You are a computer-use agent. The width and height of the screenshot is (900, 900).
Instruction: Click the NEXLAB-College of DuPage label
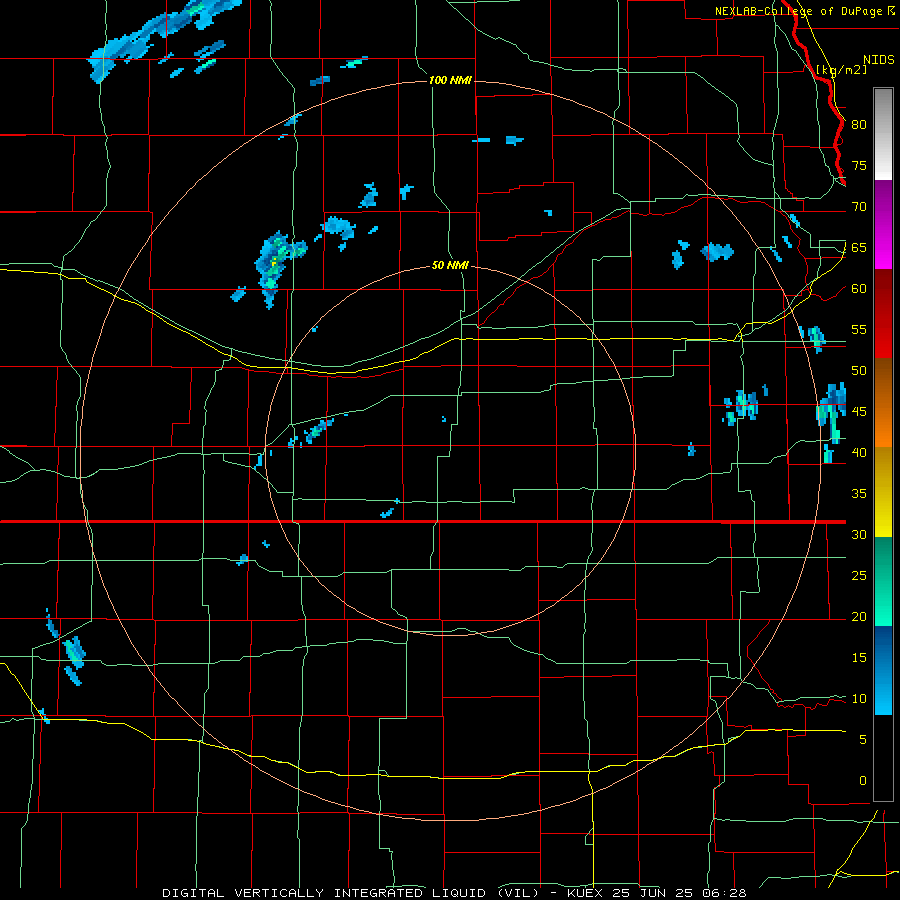pos(799,11)
